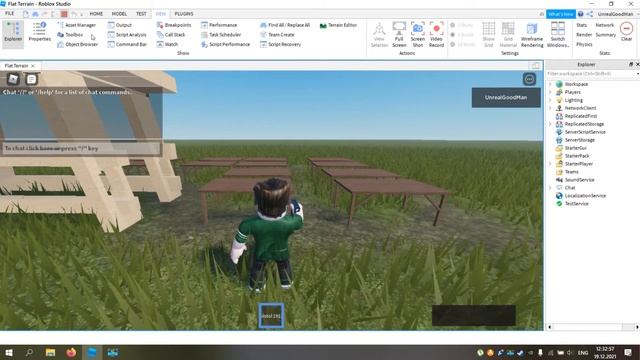This screenshot has height=360, width=640.
Task: Open Windows Start menu
Action: click(9, 352)
